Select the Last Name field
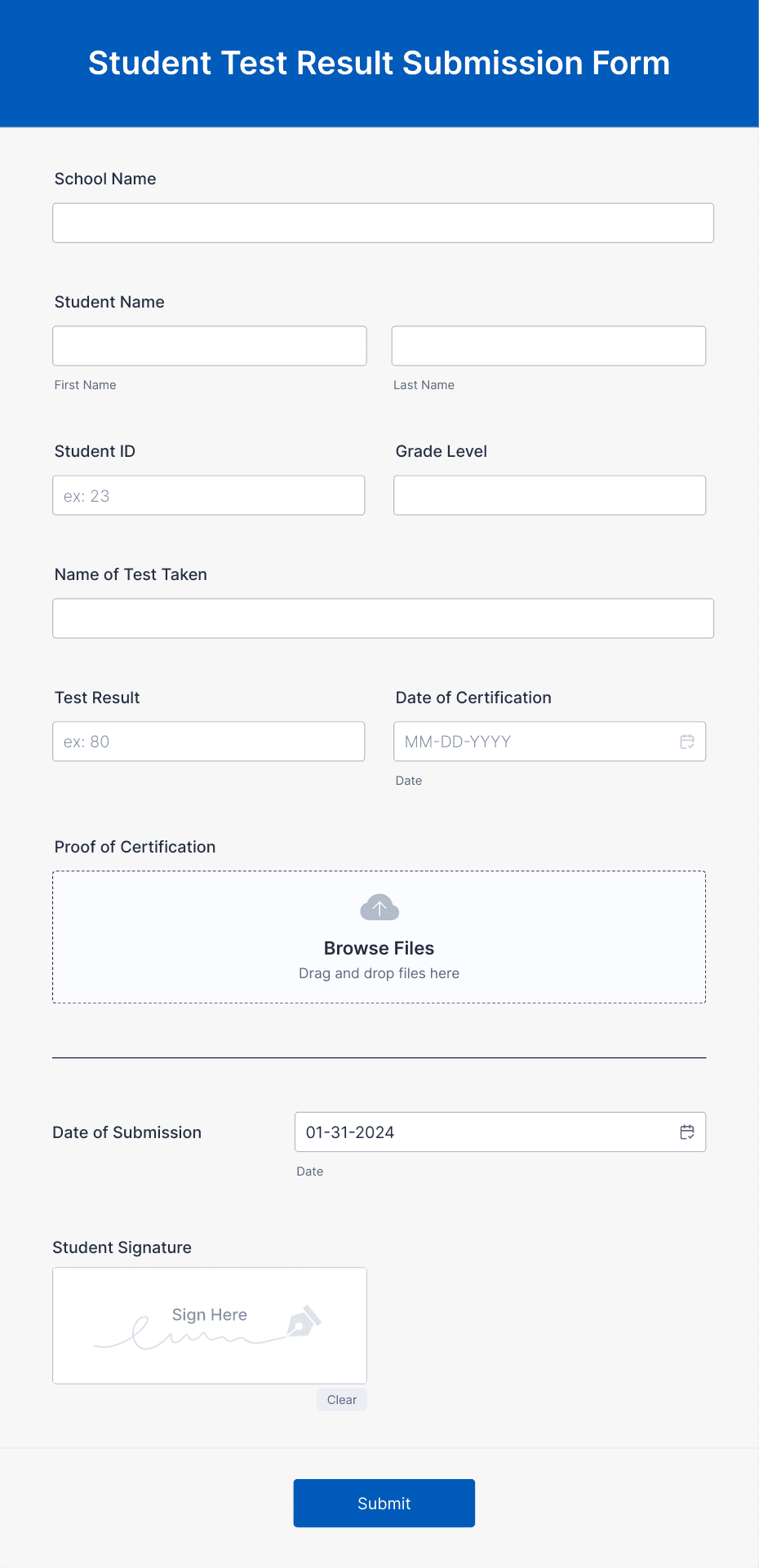The width and height of the screenshot is (759, 1568). click(x=548, y=345)
